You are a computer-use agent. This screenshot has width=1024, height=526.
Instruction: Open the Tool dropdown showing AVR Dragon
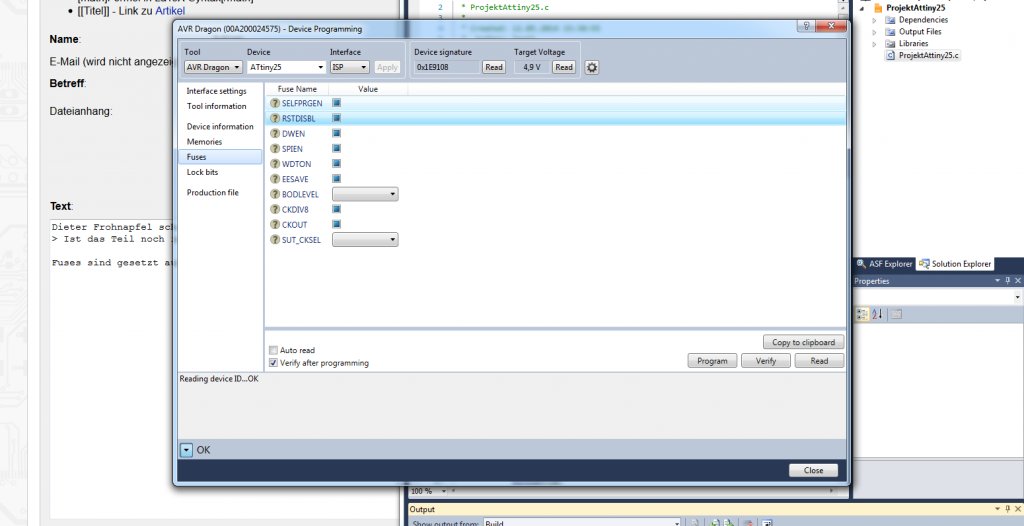pyautogui.click(x=213, y=67)
